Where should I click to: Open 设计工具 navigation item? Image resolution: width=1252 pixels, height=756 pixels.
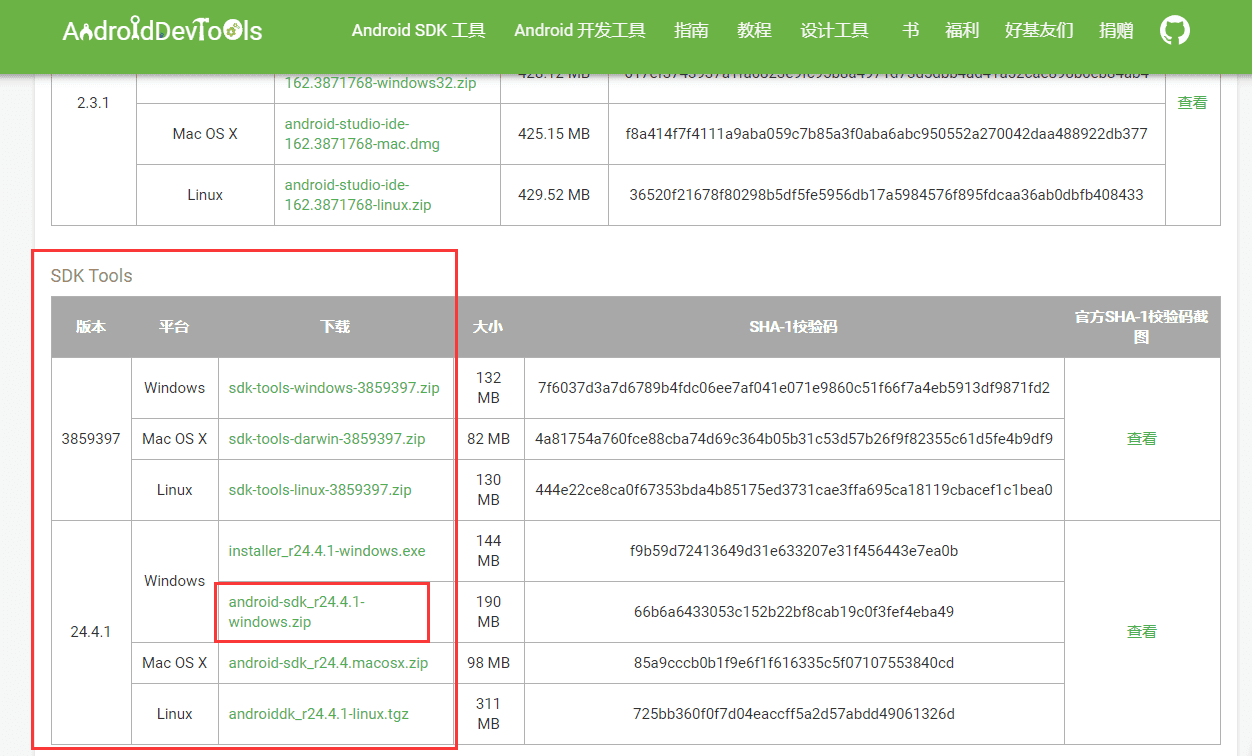point(834,30)
